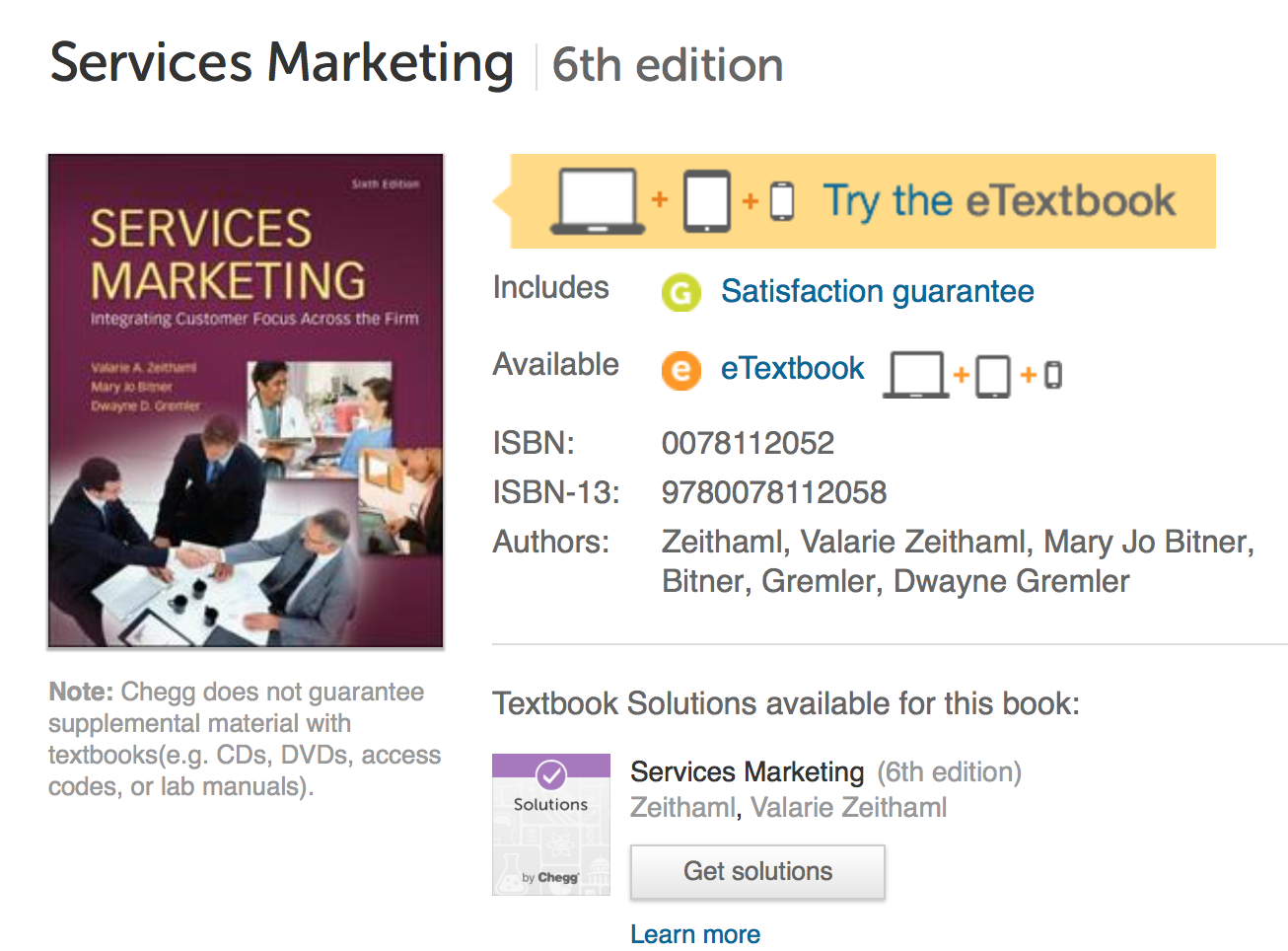Click the small phone icon beside eTextbook link
Image resolution: width=1288 pixels, height=951 pixels.
pyautogui.click(x=1053, y=375)
